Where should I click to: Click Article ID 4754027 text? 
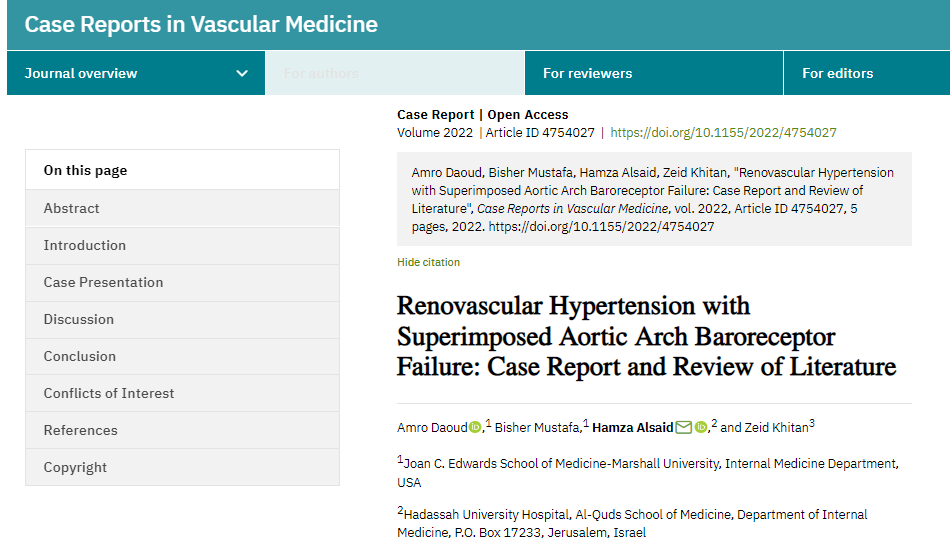click(x=540, y=133)
